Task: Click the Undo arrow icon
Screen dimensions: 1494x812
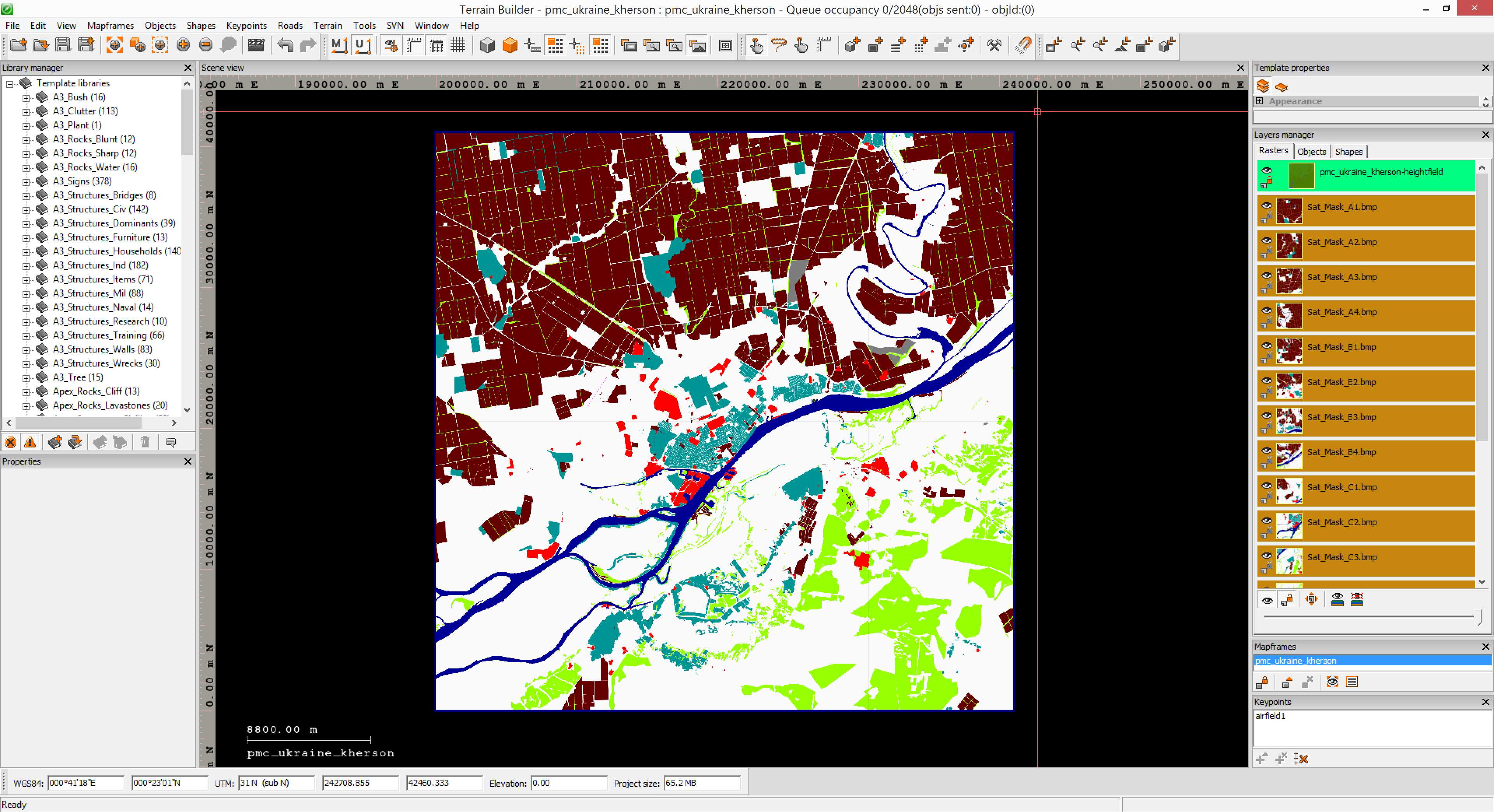Action: [x=285, y=45]
